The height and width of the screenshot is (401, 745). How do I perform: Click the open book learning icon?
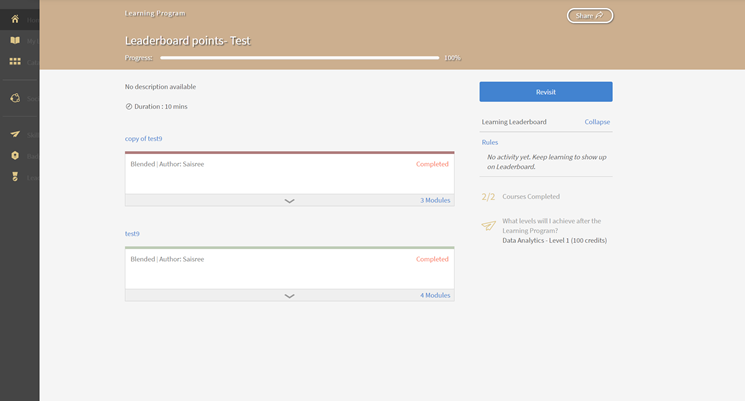click(15, 40)
